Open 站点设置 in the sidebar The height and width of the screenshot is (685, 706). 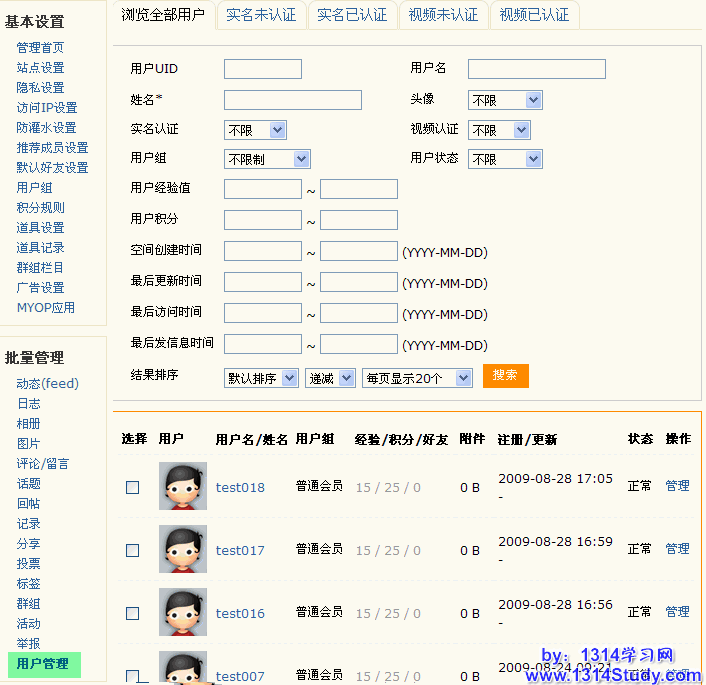[40, 68]
